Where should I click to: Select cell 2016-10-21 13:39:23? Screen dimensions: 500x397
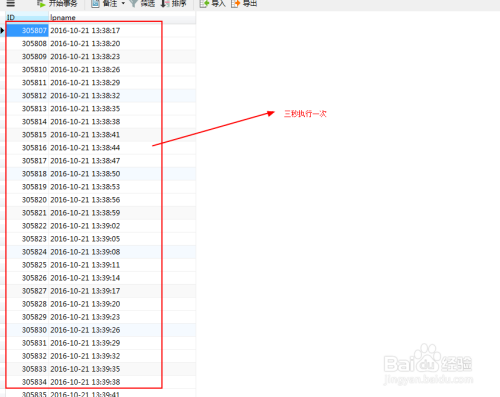pyautogui.click(x=122, y=316)
